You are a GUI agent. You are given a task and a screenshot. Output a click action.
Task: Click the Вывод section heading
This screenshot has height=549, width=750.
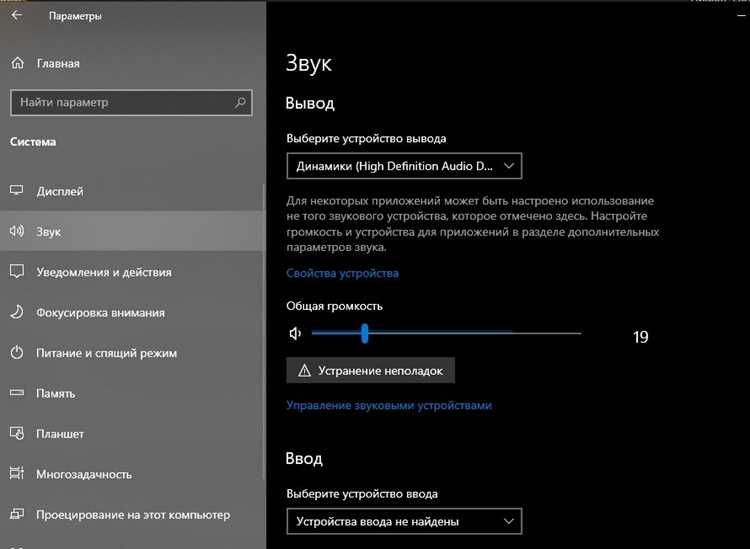310,103
